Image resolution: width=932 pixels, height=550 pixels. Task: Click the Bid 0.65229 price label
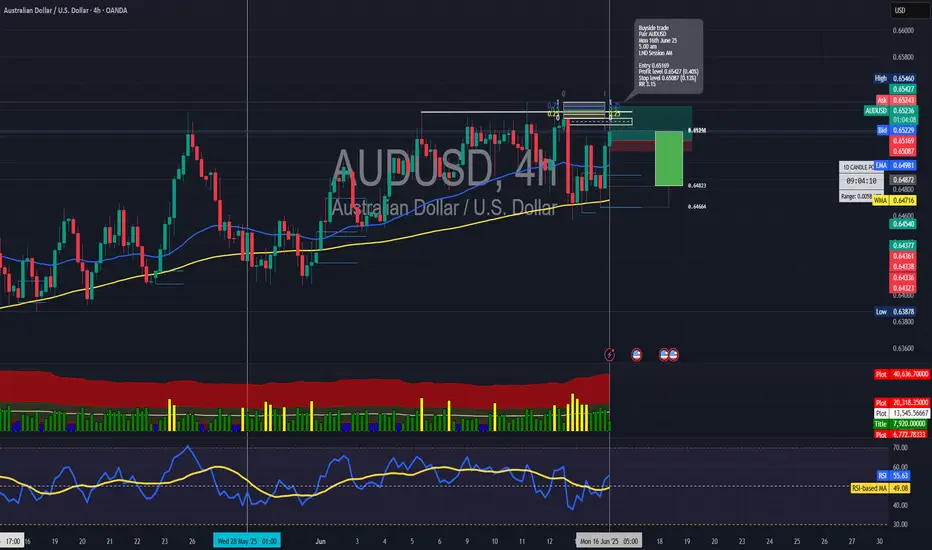click(896, 130)
